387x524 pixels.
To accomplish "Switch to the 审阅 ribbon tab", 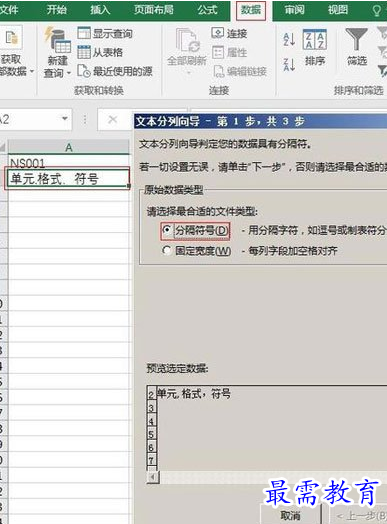I will pos(294,10).
